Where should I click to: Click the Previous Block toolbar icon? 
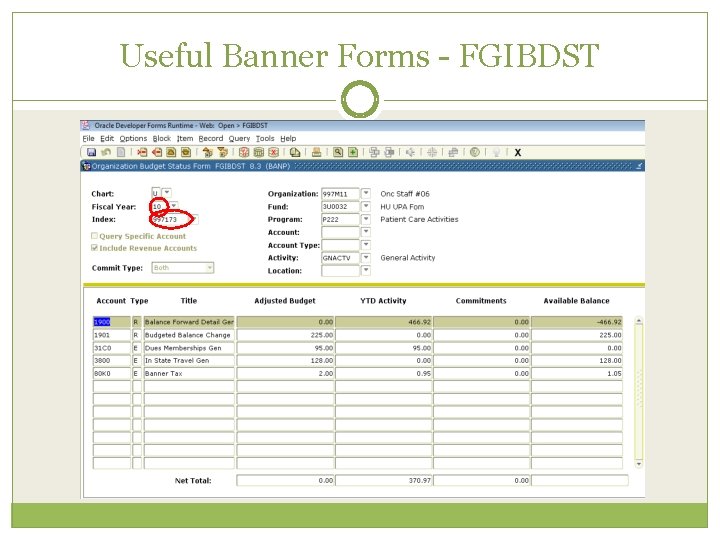point(207,152)
